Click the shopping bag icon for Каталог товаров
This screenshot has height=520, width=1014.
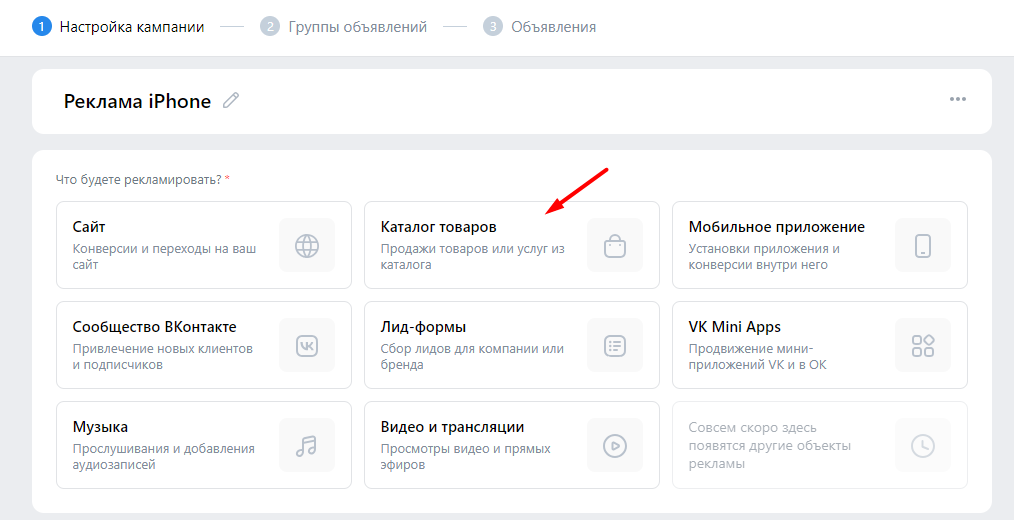tap(615, 245)
